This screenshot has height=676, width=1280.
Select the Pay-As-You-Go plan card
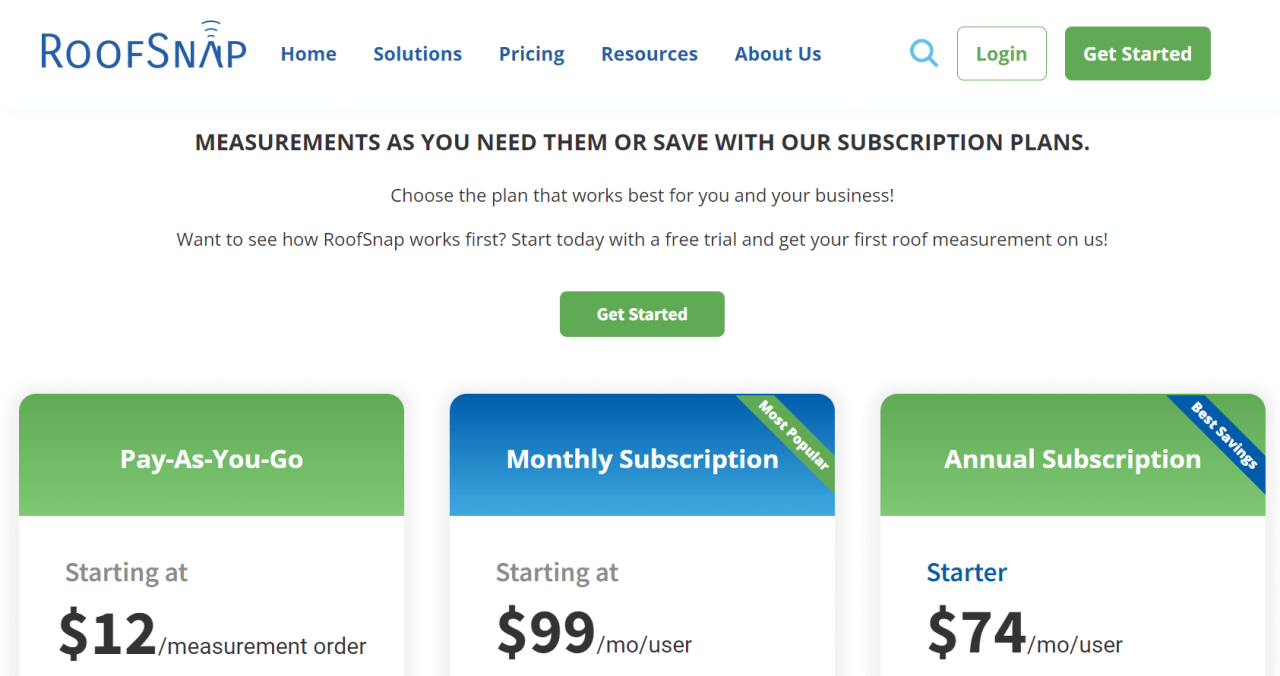coord(211,458)
